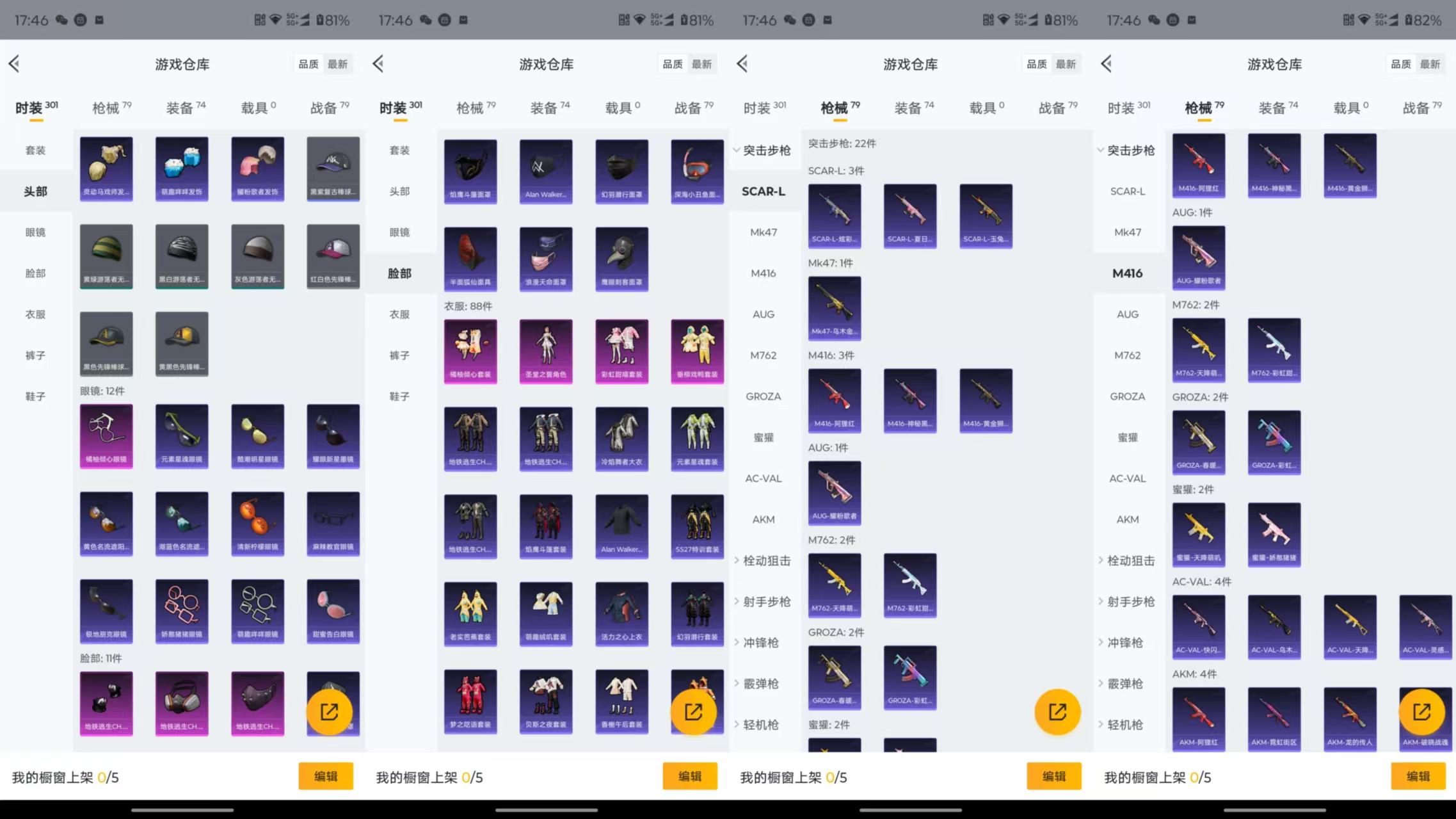Open M762-天降萌 yellow skin on fourth screen
1456x819 pixels.
click(1199, 350)
